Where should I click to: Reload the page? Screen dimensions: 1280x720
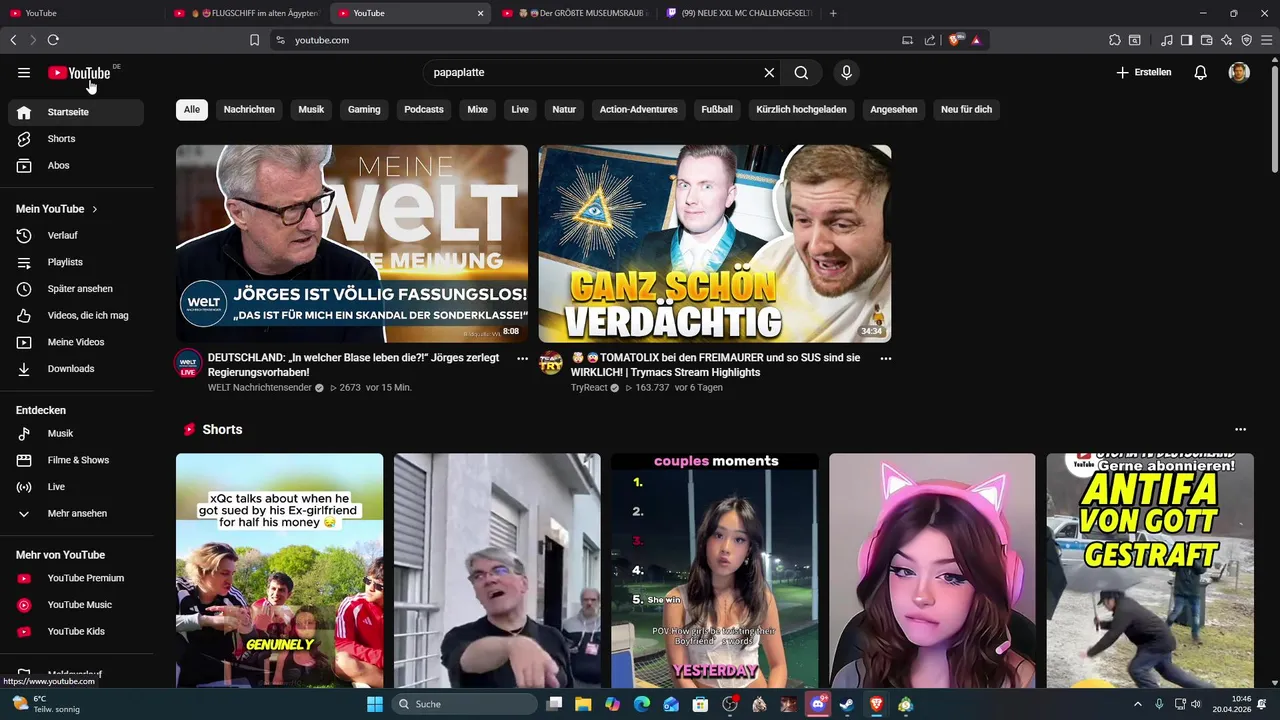tap(53, 40)
